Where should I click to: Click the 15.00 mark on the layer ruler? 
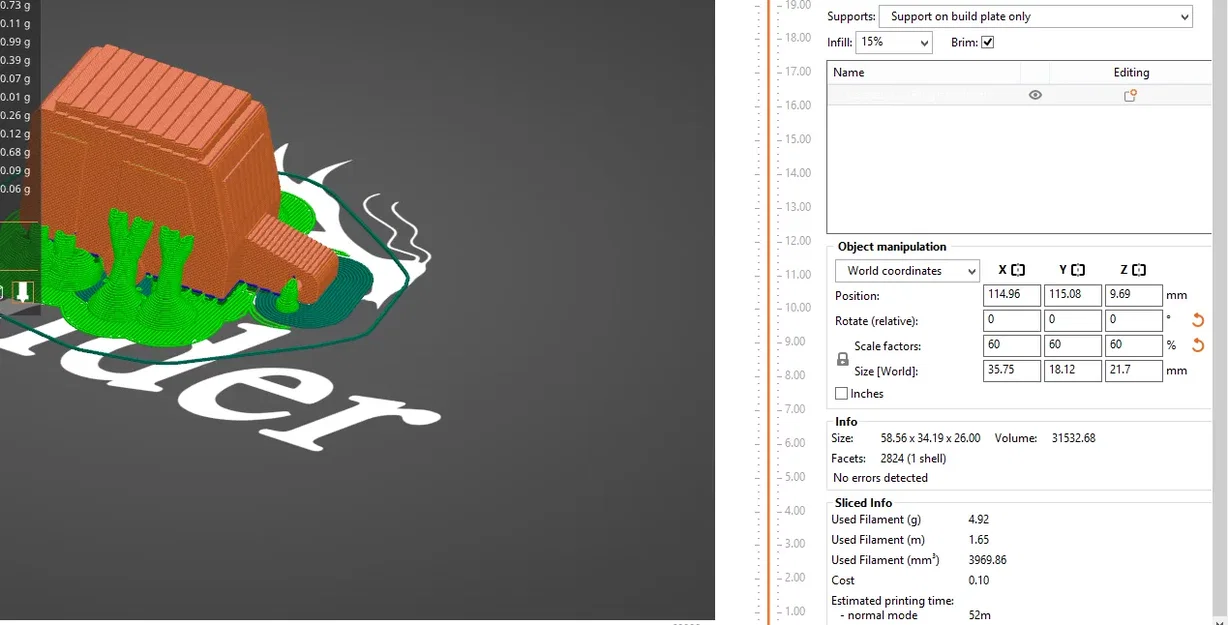pos(797,139)
